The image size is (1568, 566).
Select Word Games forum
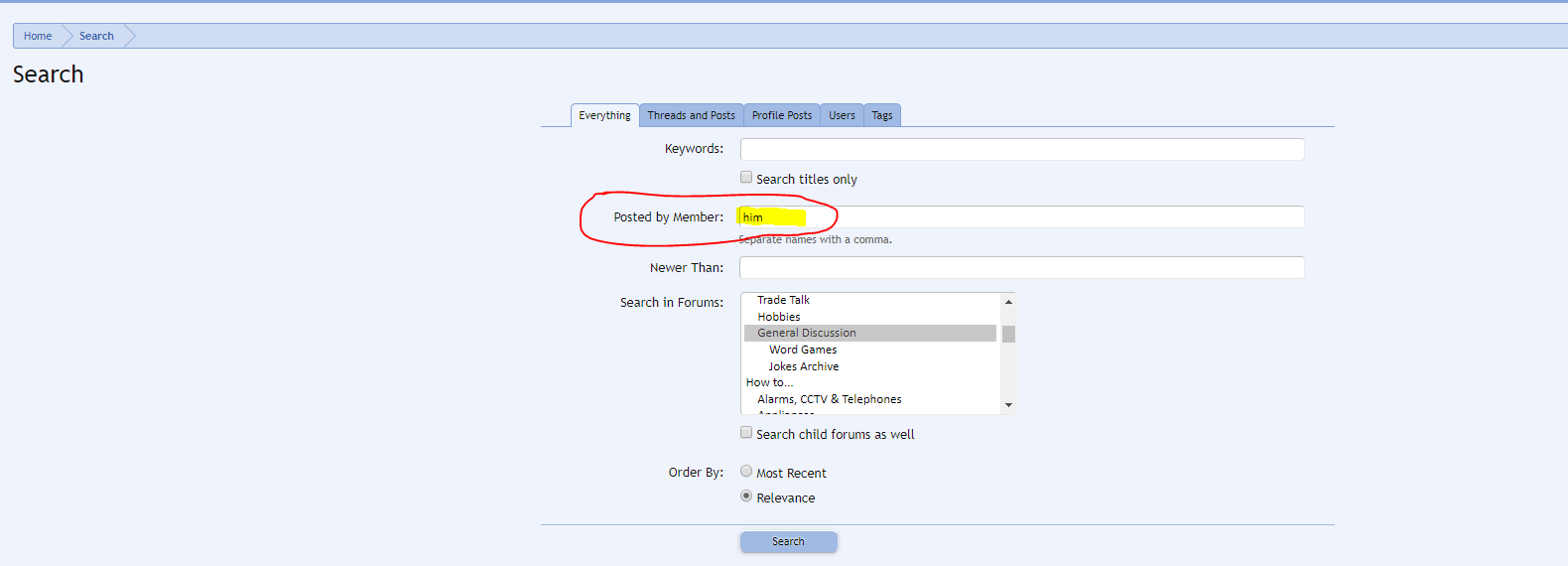803,350
